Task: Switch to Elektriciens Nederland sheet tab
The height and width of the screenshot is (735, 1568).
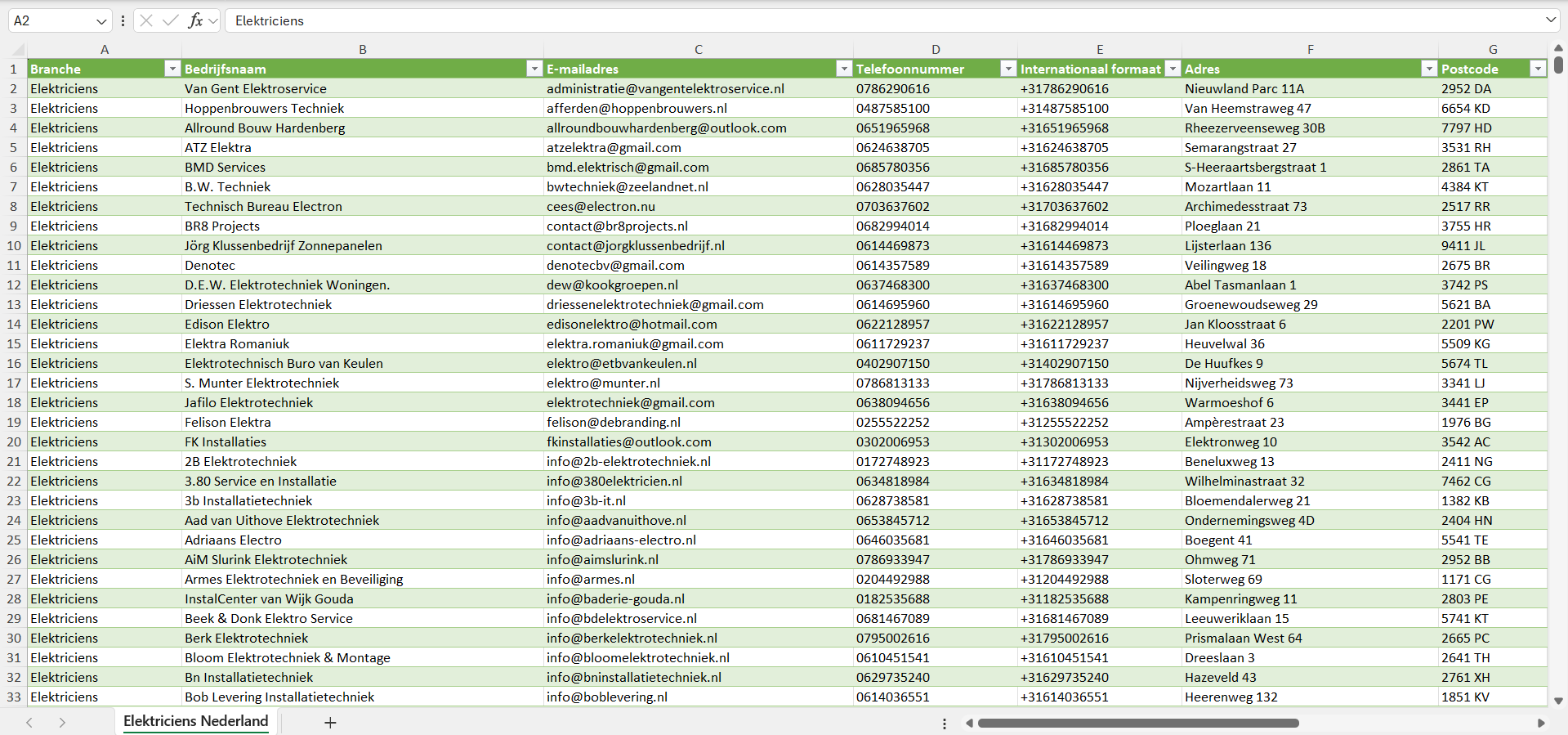Action: [x=195, y=721]
